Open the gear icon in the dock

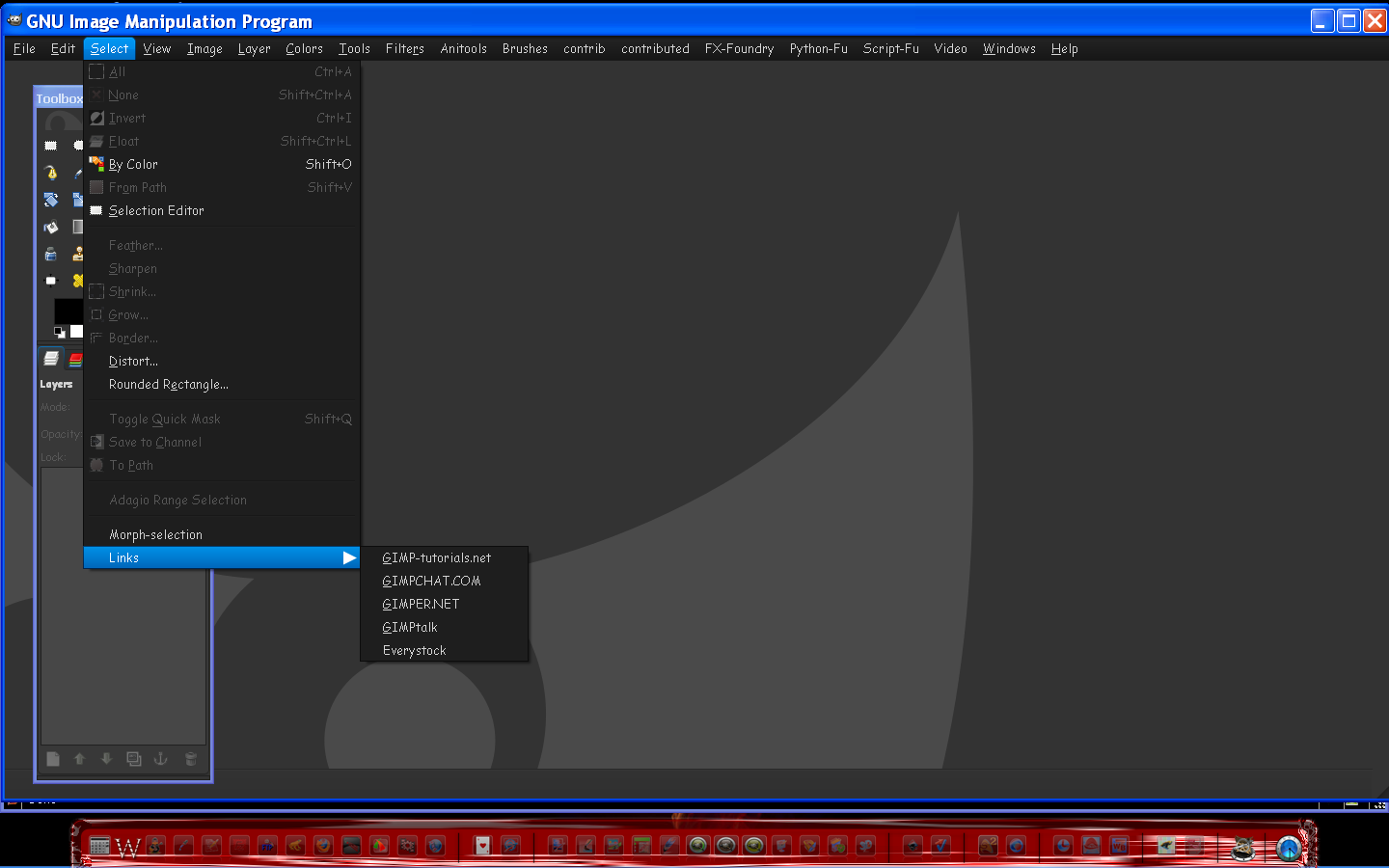[408, 846]
